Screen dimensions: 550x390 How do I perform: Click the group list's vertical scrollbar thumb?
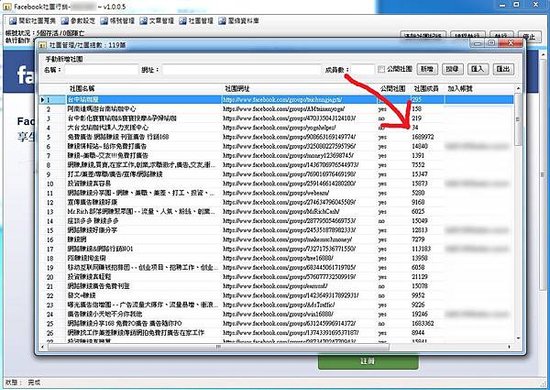518,119
